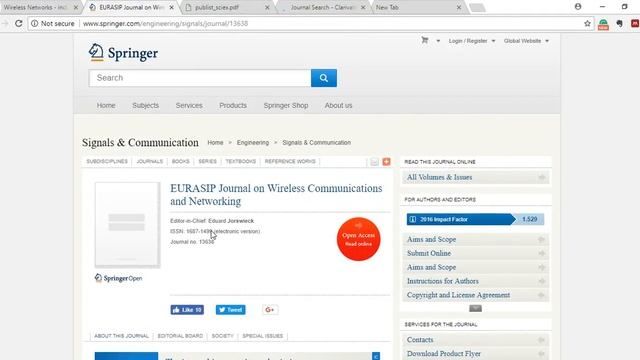
Task: Open the Home navigation menu item
Action: pyautogui.click(x=106, y=105)
